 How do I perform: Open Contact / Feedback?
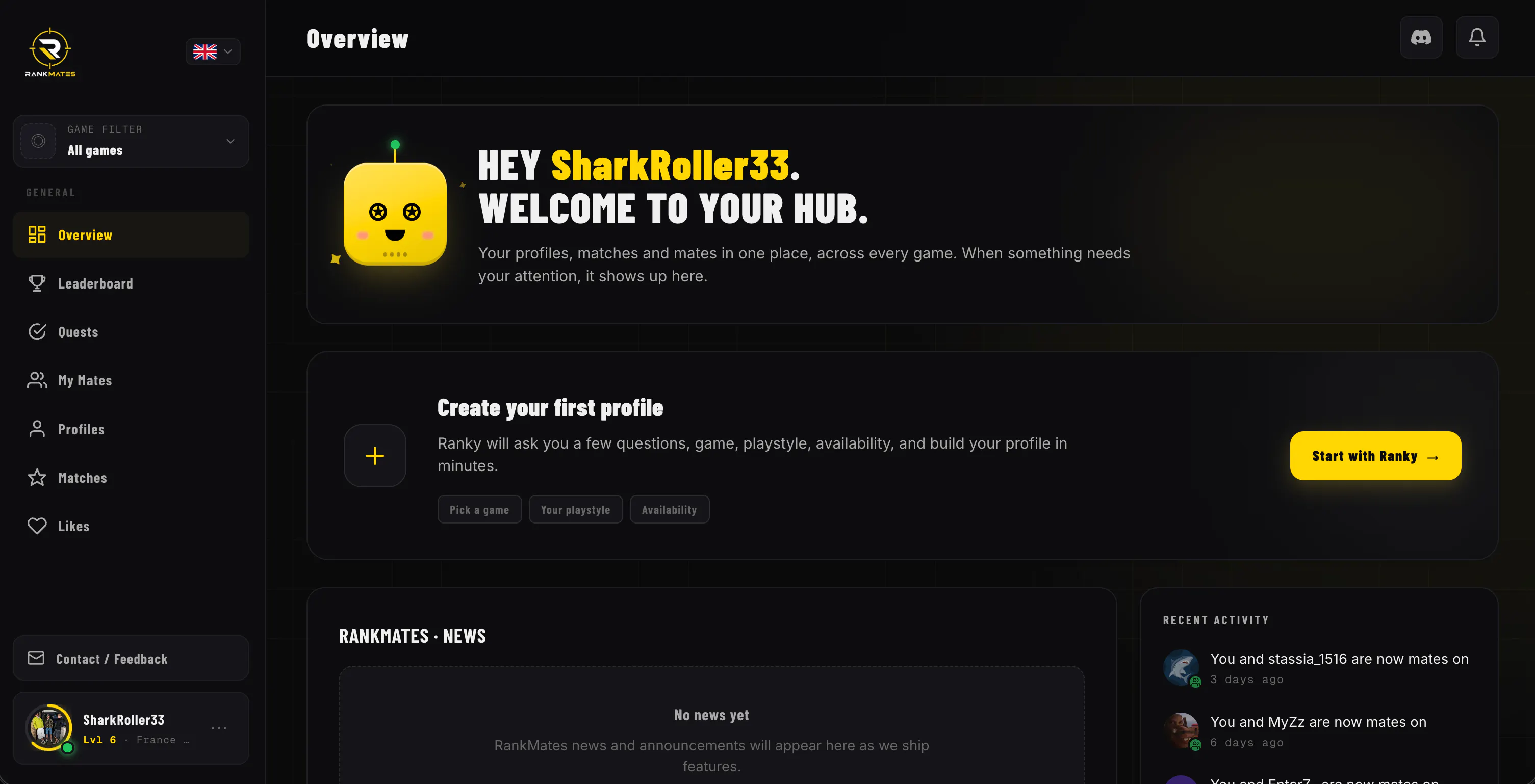(131, 658)
